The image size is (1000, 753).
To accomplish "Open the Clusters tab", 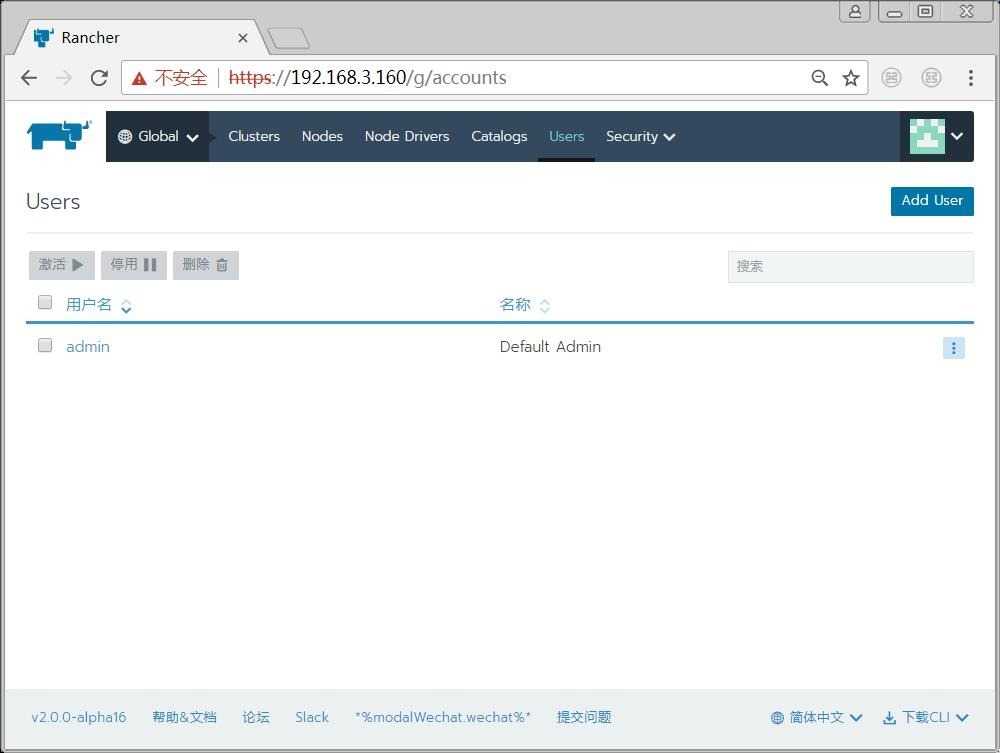I will pyautogui.click(x=254, y=136).
